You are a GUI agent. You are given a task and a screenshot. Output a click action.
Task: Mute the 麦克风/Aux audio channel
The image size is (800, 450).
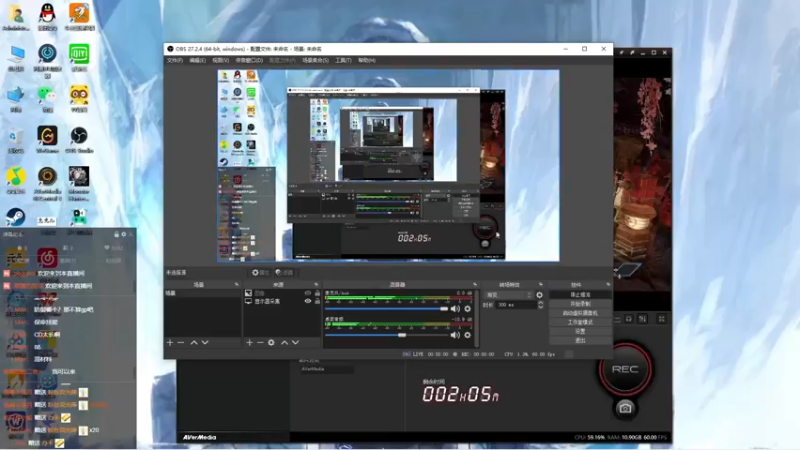[455, 309]
